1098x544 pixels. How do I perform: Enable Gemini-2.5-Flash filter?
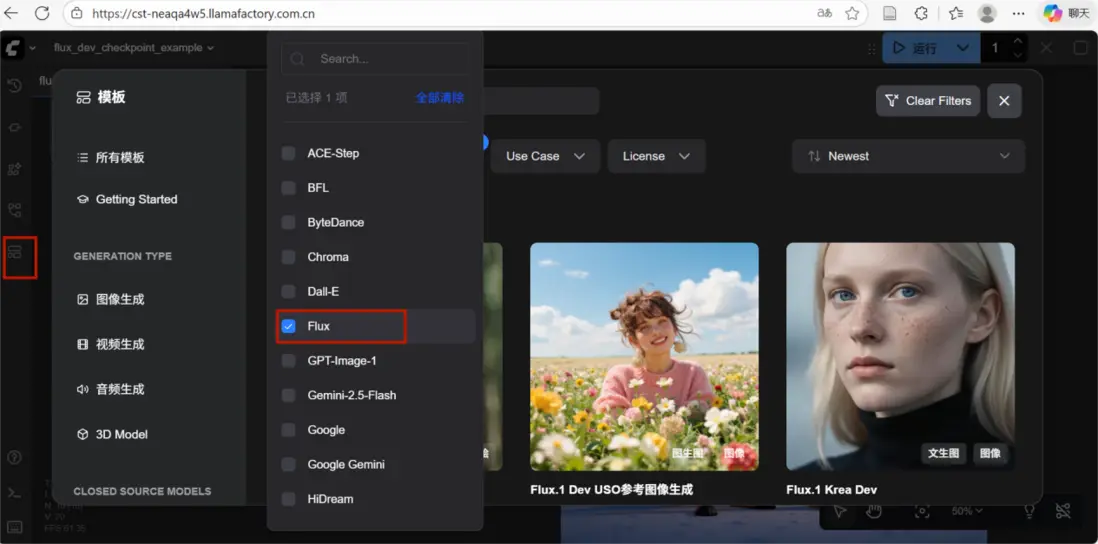tap(289, 395)
